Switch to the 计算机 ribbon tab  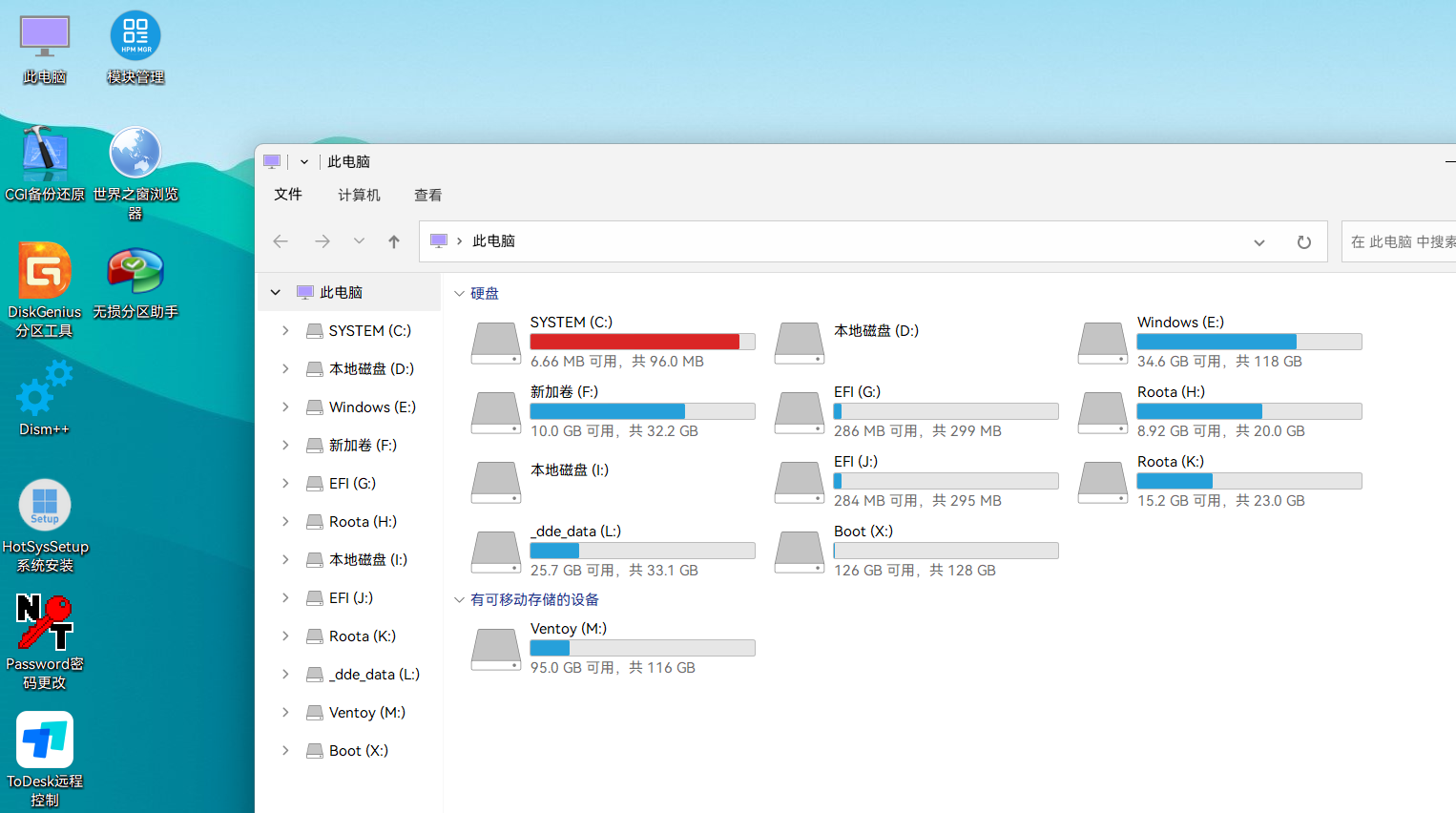(359, 195)
